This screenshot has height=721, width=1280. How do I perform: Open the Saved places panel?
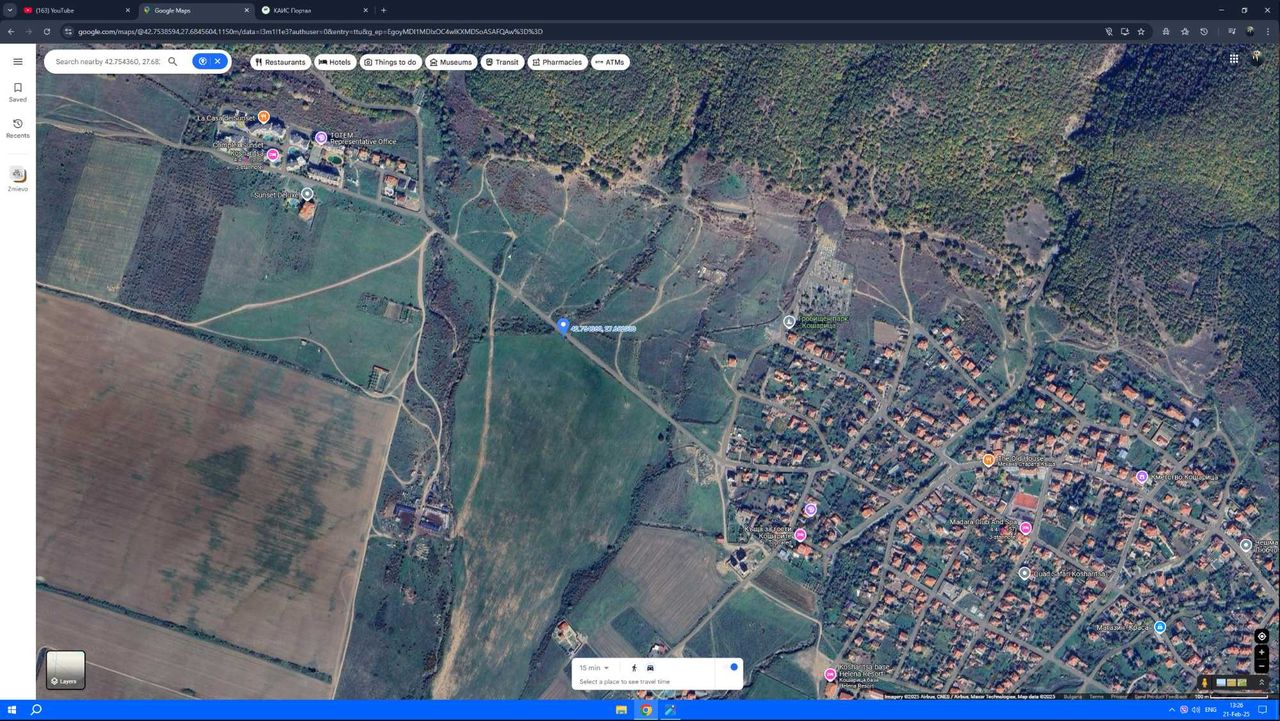(17, 92)
